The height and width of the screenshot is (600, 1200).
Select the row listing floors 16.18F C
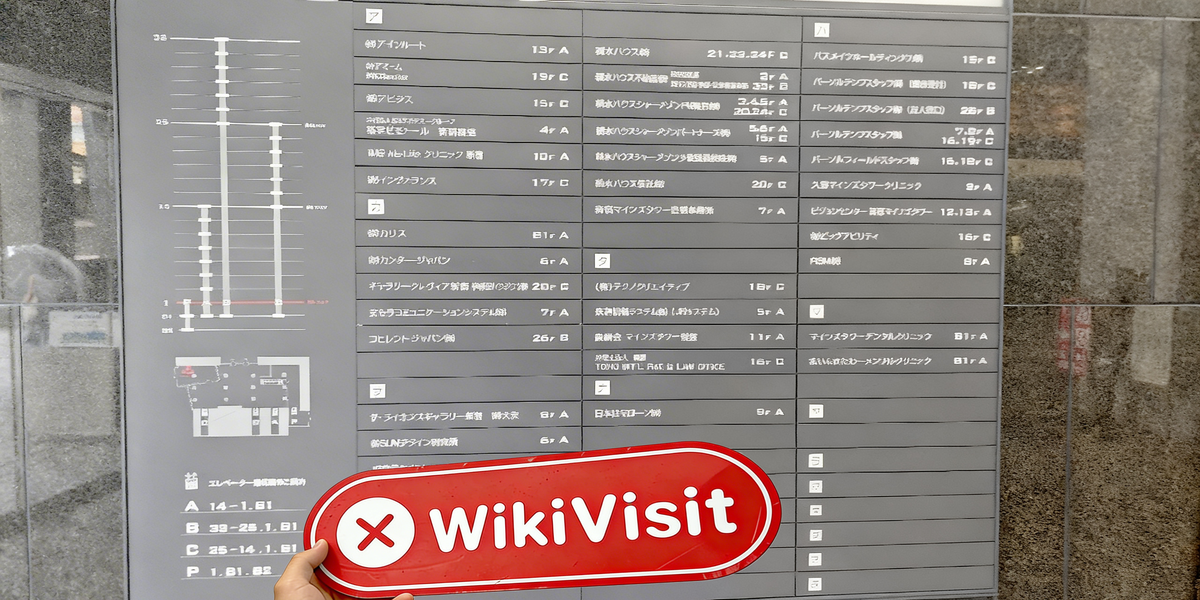coord(902,160)
